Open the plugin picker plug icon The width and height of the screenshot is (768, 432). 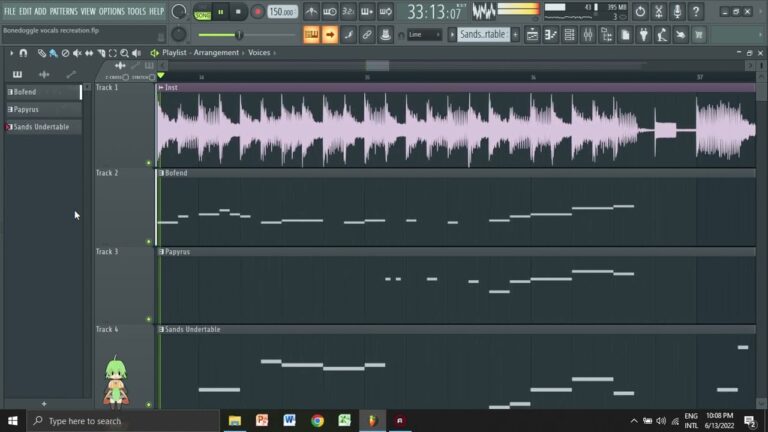pyautogui.click(x=644, y=35)
